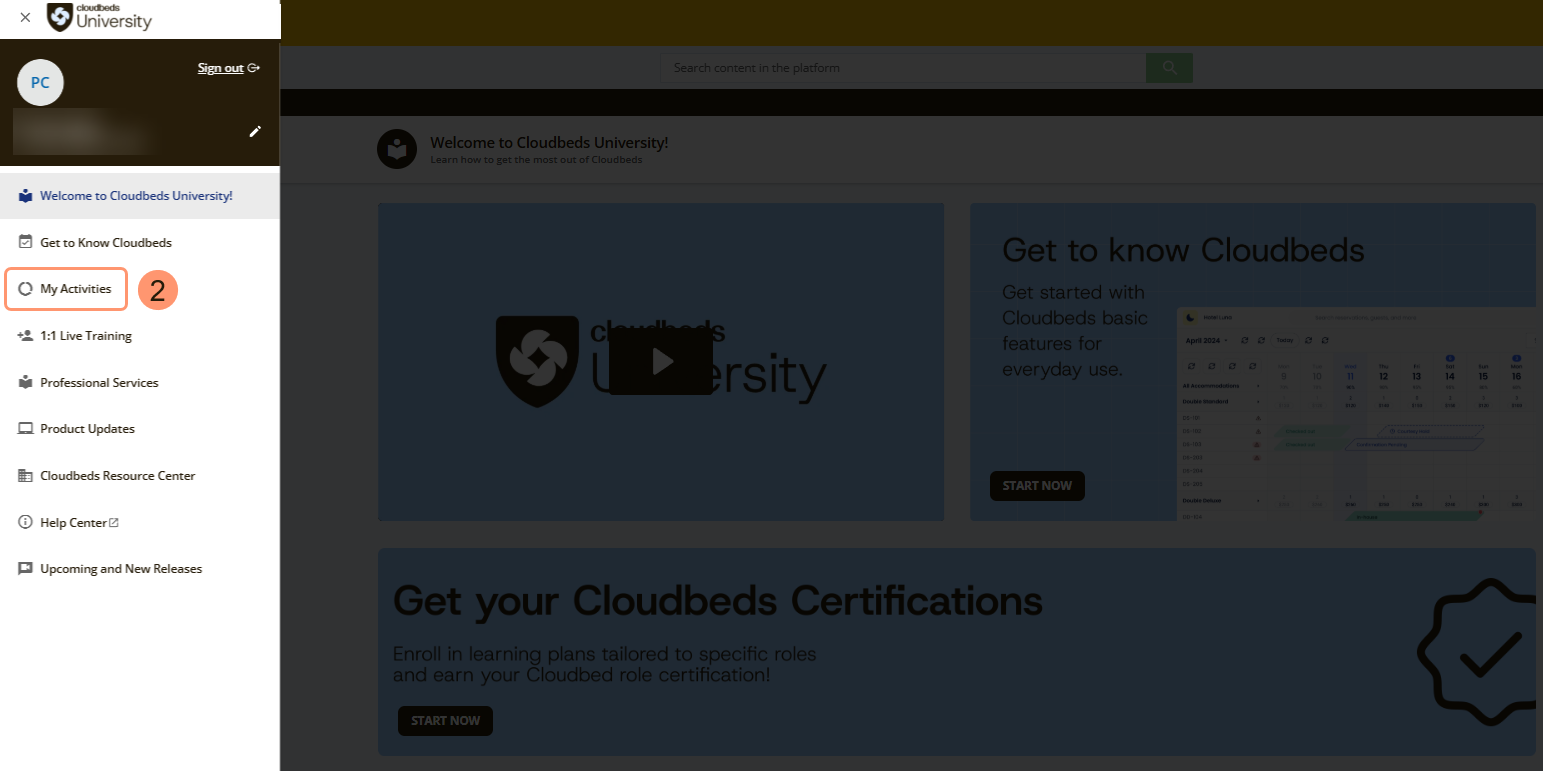Open Cloudbeds Resource Center
Viewport: 1543px width, 771px height.
pyautogui.click(x=117, y=476)
